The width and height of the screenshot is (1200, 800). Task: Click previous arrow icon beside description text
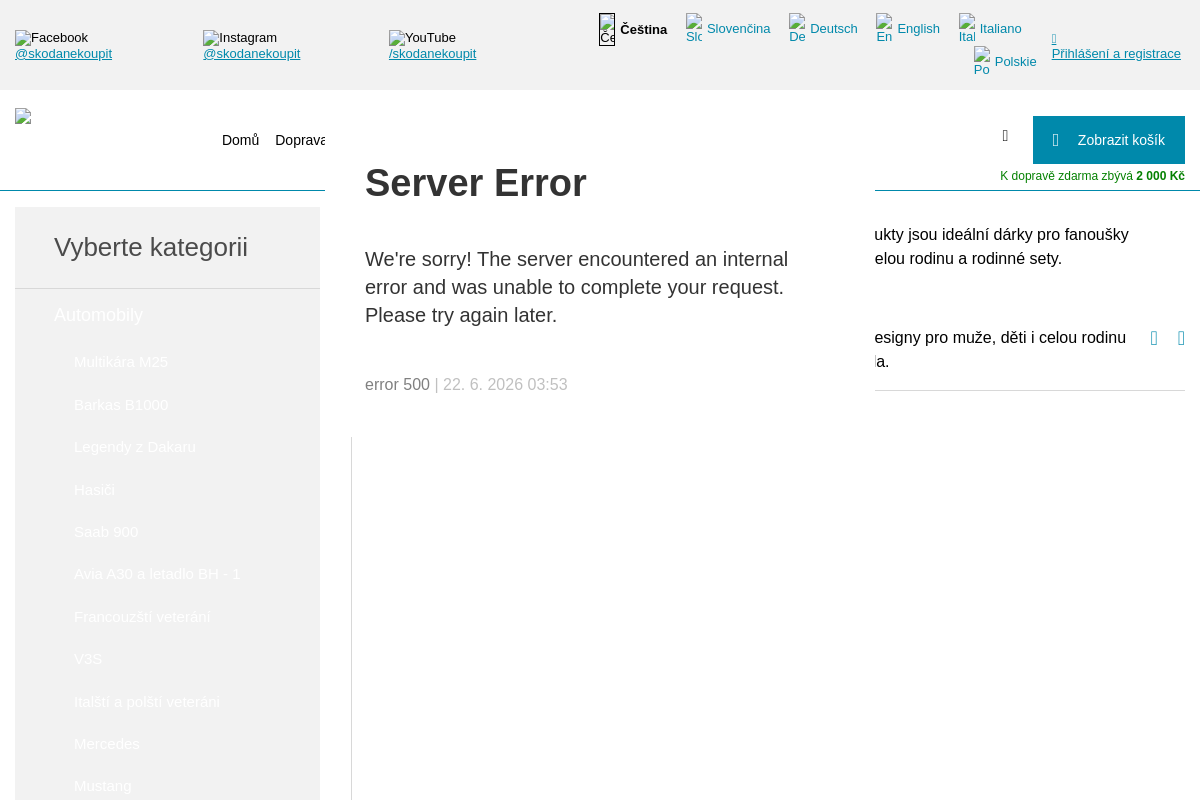click(1154, 338)
